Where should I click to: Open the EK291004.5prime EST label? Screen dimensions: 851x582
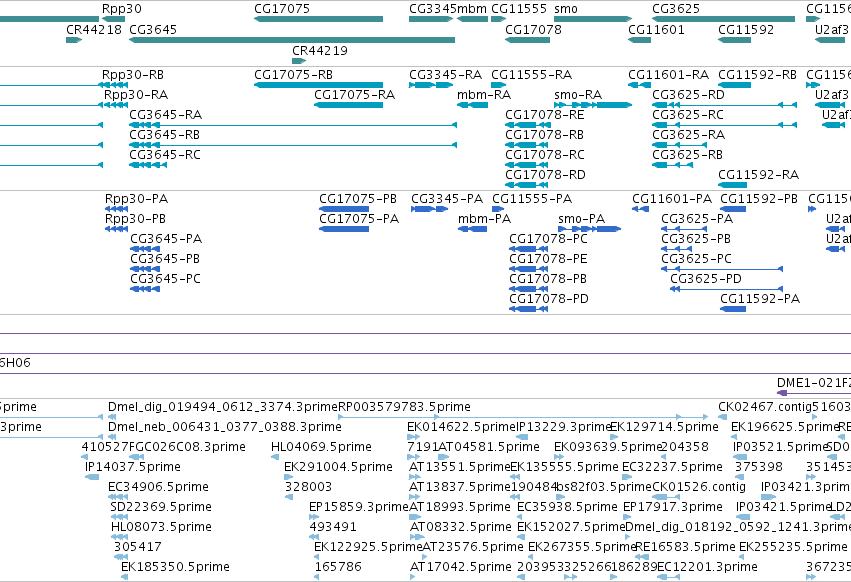[x=338, y=467]
